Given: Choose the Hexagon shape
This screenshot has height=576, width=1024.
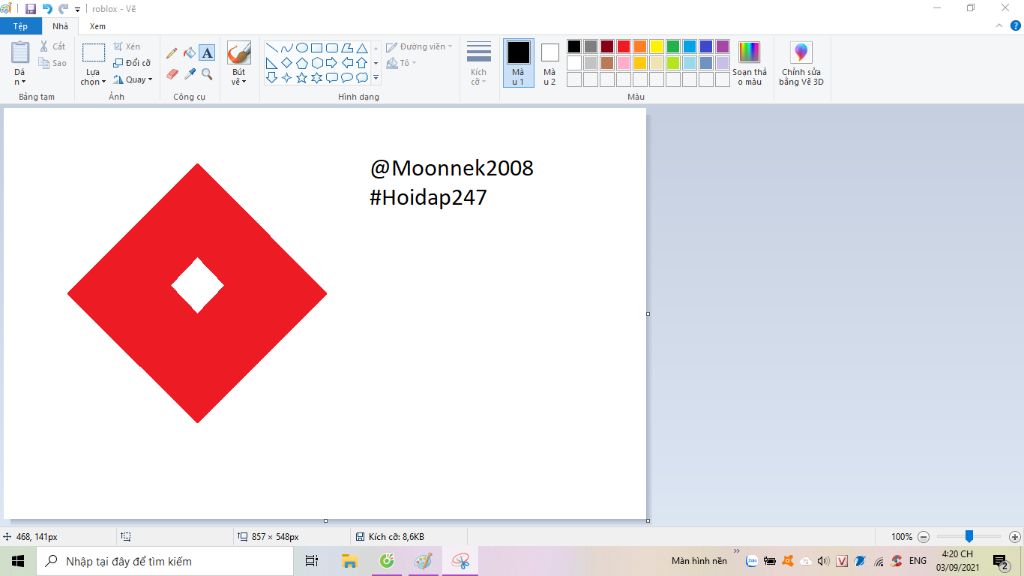Looking at the screenshot, I should (317, 63).
